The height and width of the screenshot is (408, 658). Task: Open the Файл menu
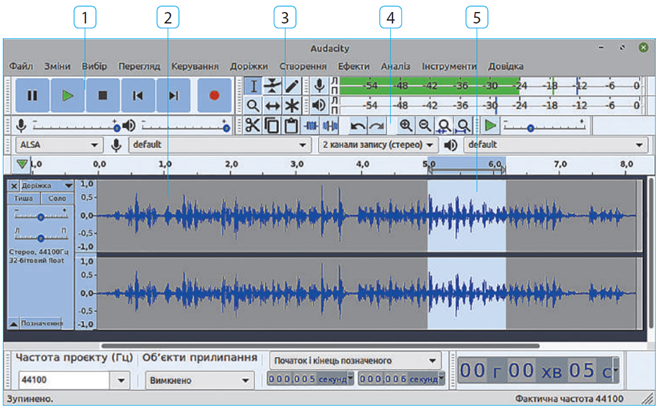(x=21, y=66)
